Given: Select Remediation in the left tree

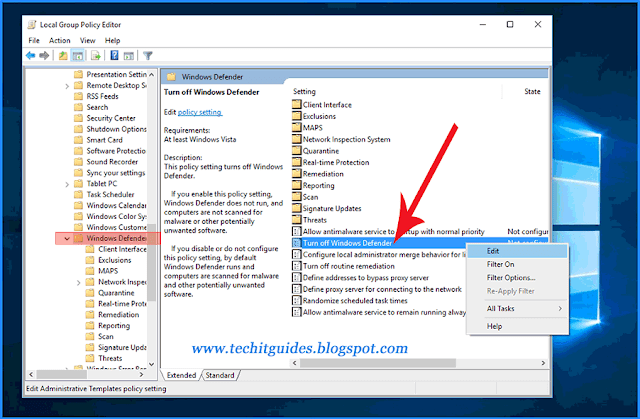Looking at the screenshot, I should [x=113, y=315].
